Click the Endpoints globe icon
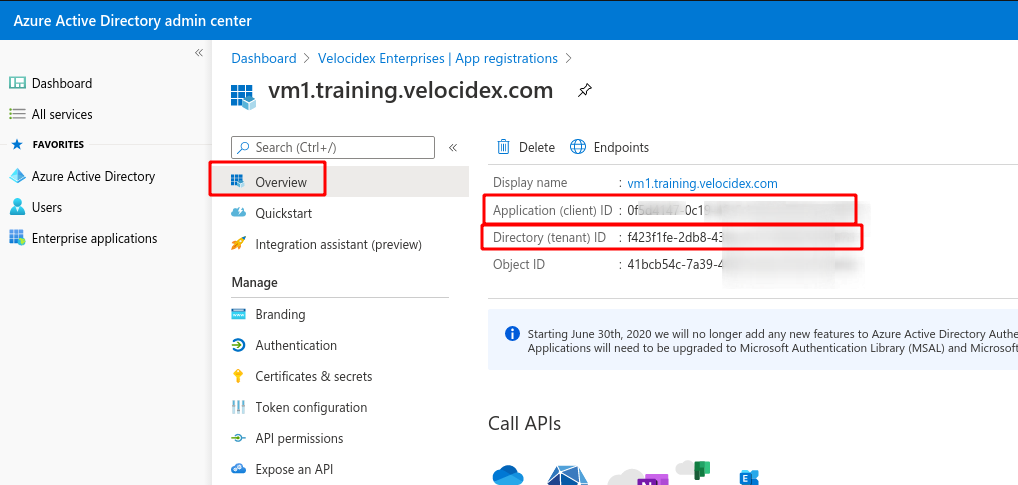1018x485 pixels. pos(578,147)
